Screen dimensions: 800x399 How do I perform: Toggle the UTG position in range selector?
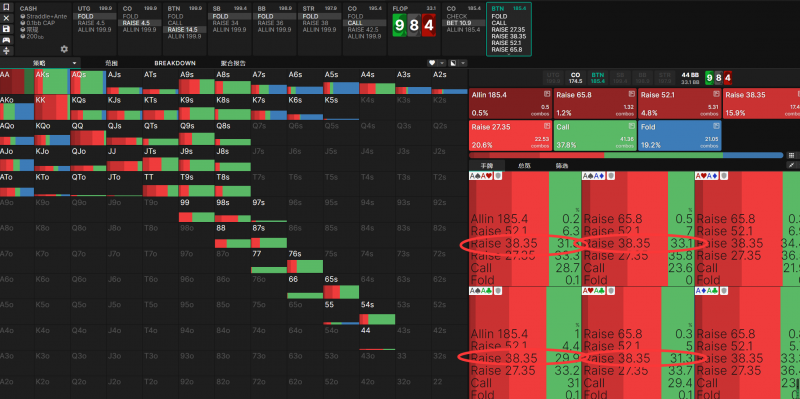[554, 78]
